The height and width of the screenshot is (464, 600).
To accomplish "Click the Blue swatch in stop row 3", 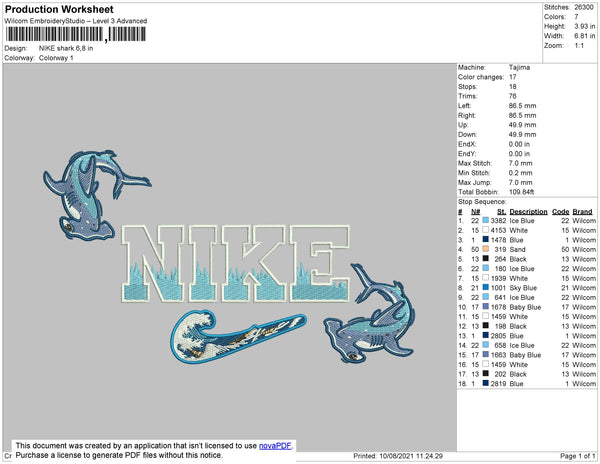I will pyautogui.click(x=486, y=239).
